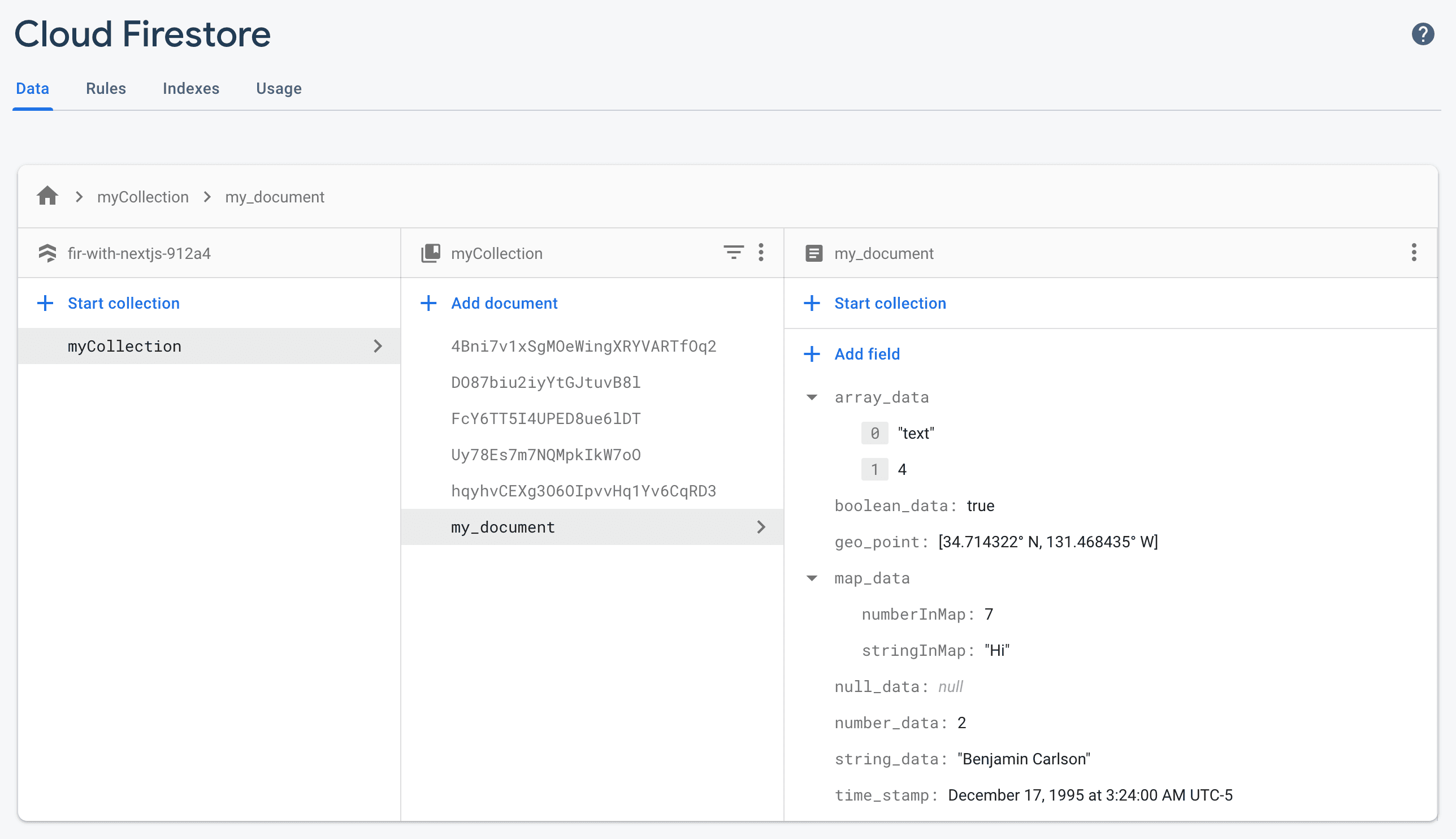1456x839 pixels.
Task: Click Start collection under my_document
Action: (890, 303)
